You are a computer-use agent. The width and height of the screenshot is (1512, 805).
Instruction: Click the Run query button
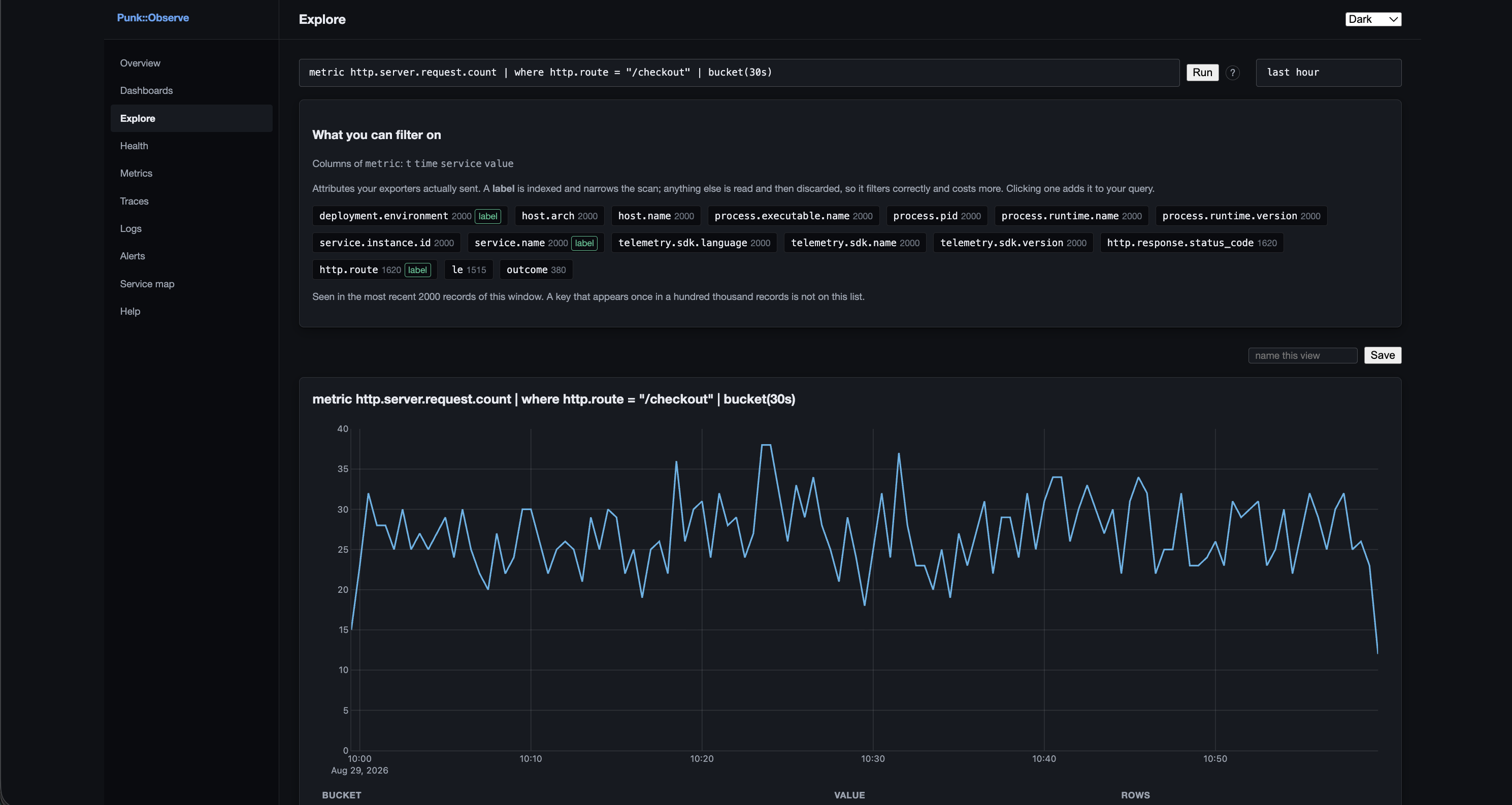pyautogui.click(x=1202, y=73)
